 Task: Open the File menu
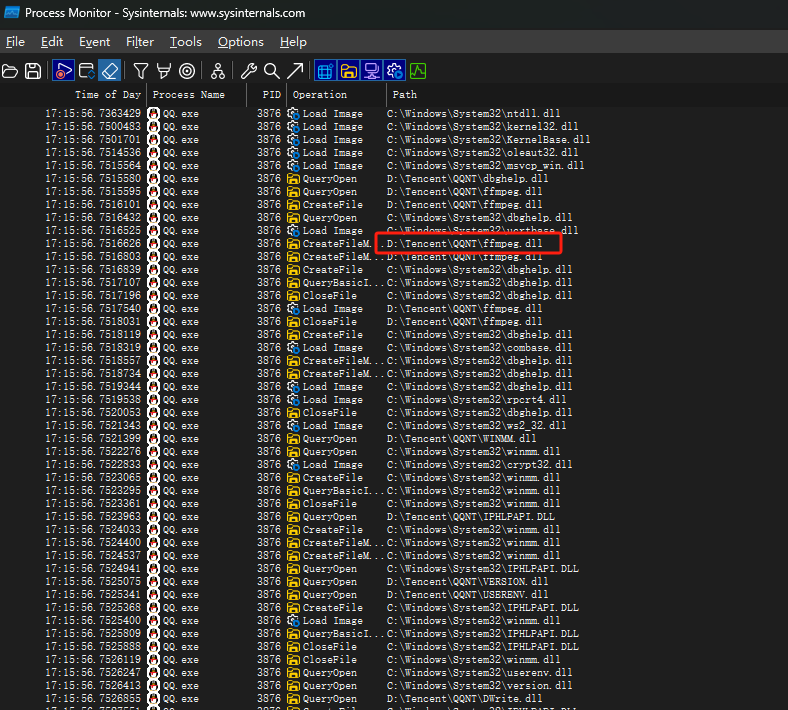click(15, 42)
